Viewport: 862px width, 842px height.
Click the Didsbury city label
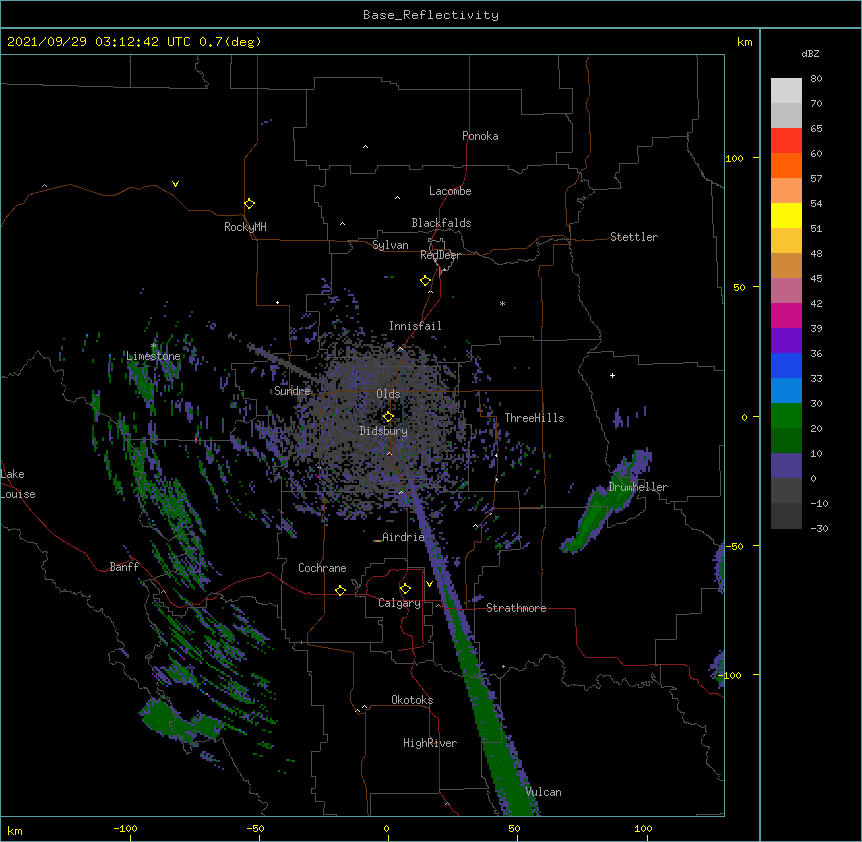(x=384, y=431)
